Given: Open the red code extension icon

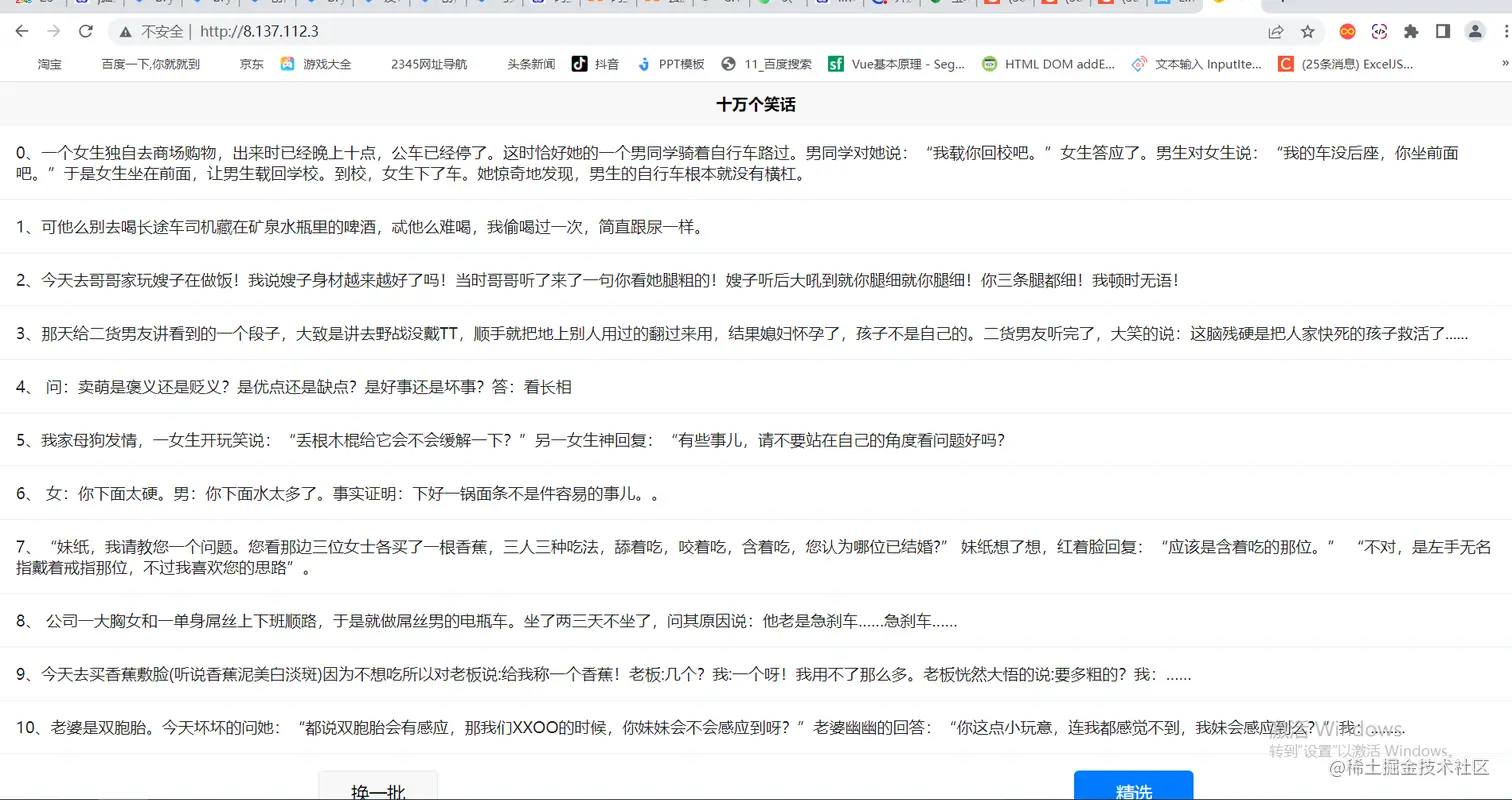Looking at the screenshot, I should click(x=1379, y=32).
